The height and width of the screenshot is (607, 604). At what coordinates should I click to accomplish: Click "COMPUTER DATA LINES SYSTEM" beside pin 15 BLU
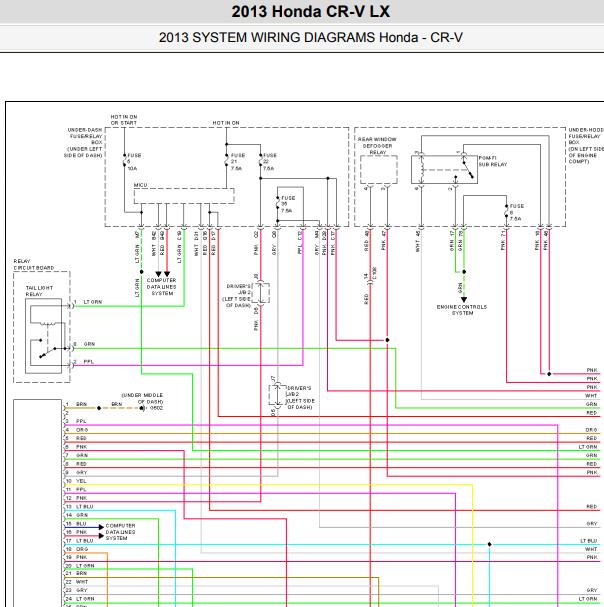click(120, 532)
